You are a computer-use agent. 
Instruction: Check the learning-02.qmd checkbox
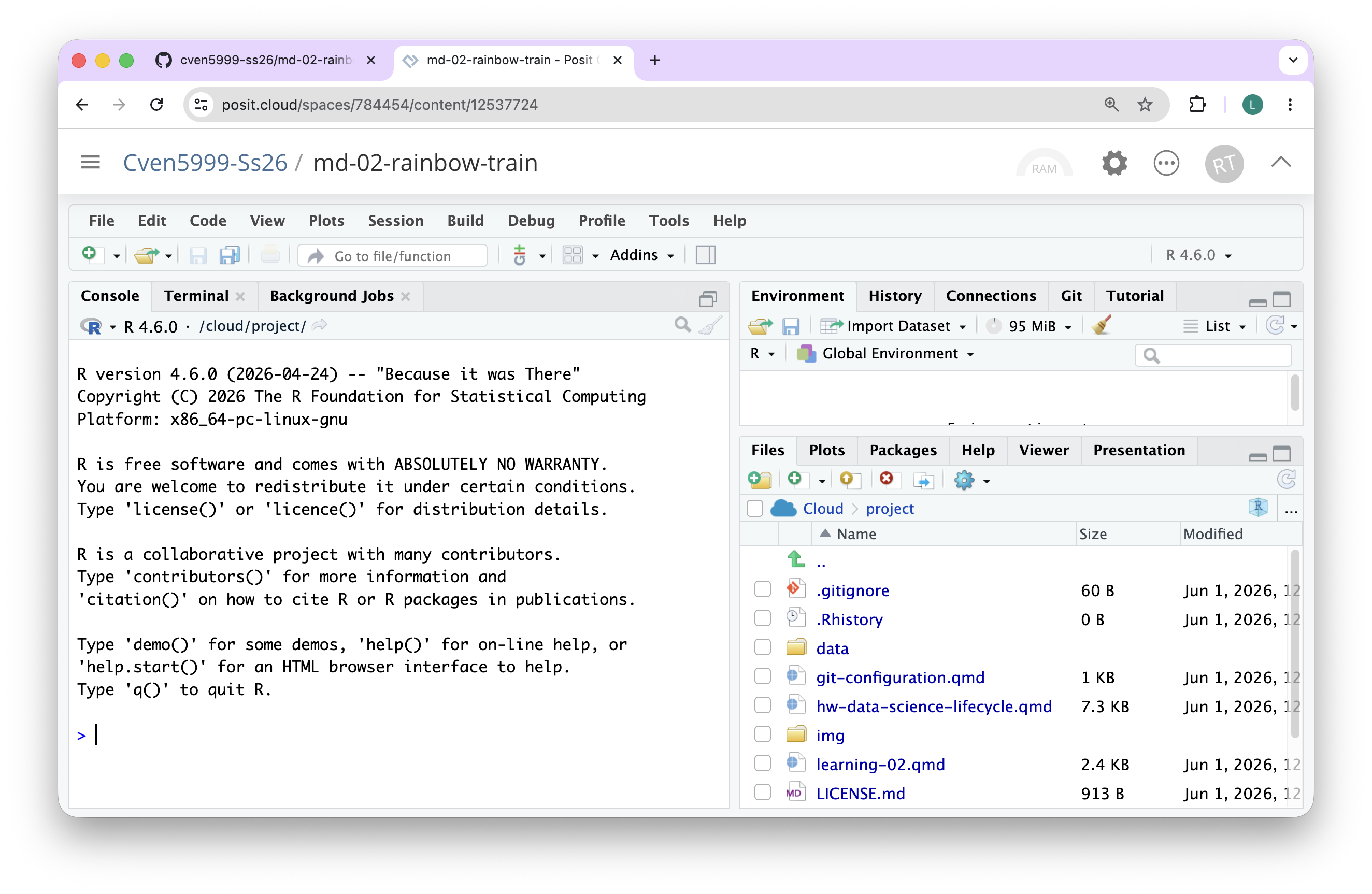(762, 764)
